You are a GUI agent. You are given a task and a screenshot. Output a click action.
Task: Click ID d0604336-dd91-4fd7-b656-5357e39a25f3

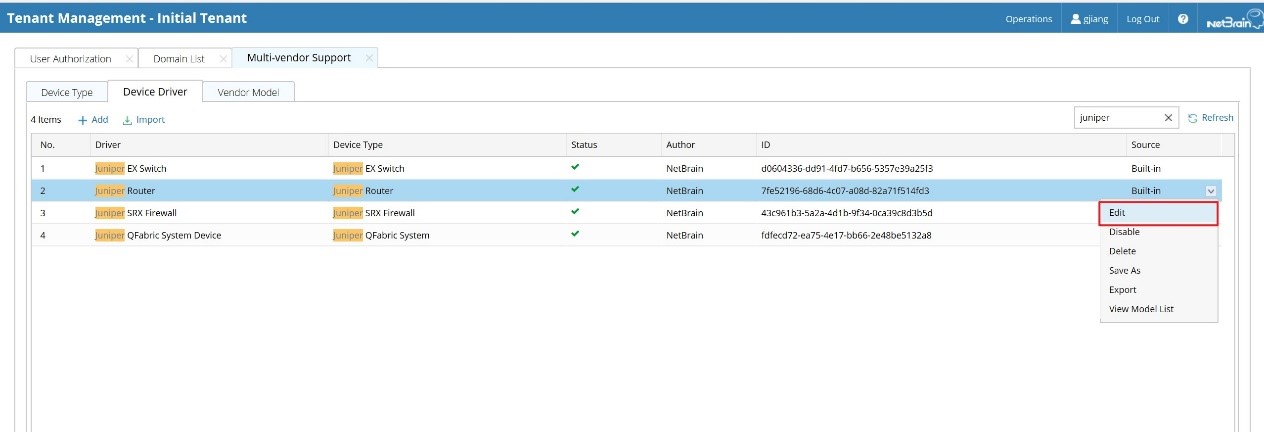[x=846, y=168]
